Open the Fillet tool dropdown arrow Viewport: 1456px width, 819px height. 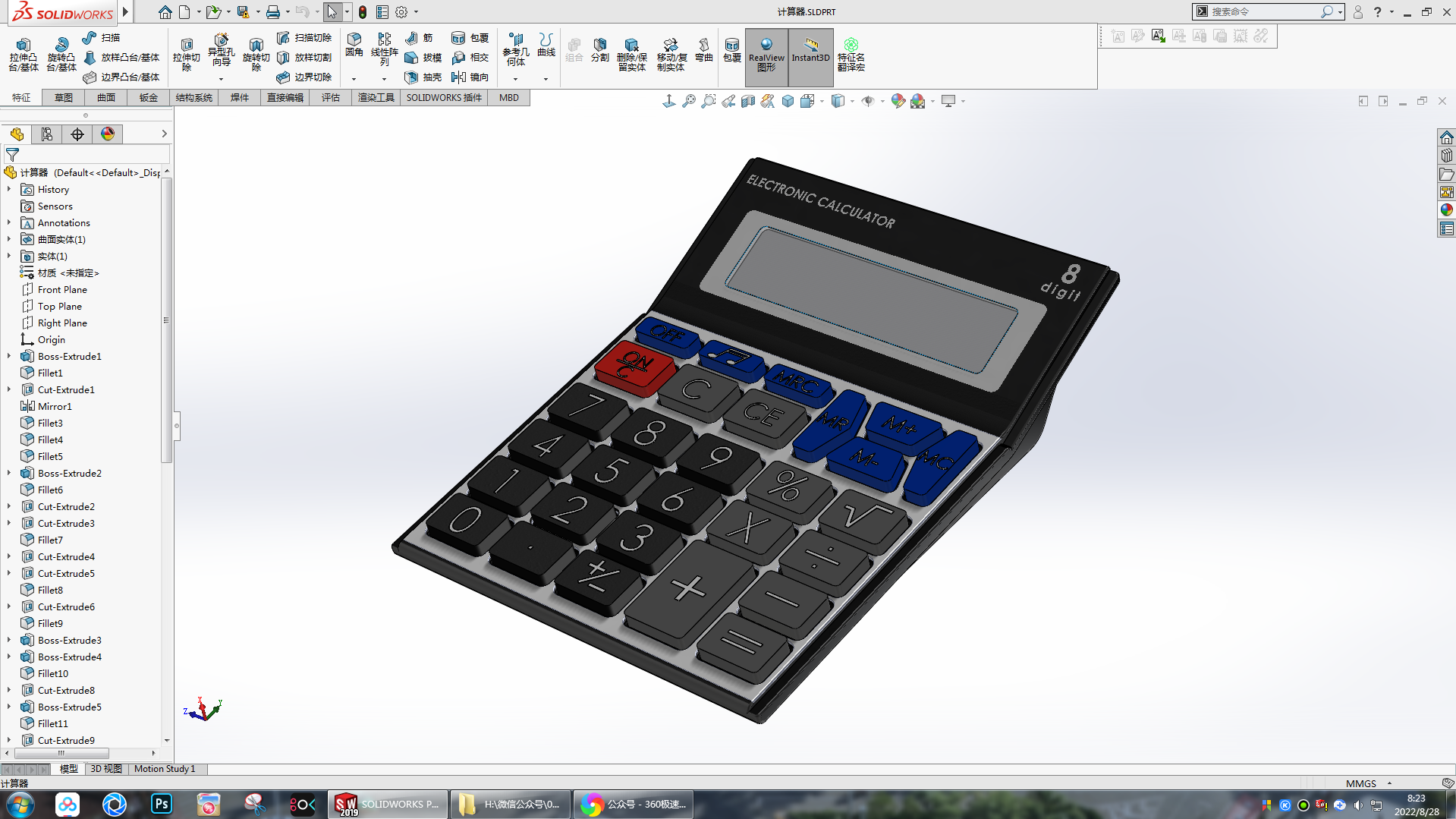coord(354,79)
